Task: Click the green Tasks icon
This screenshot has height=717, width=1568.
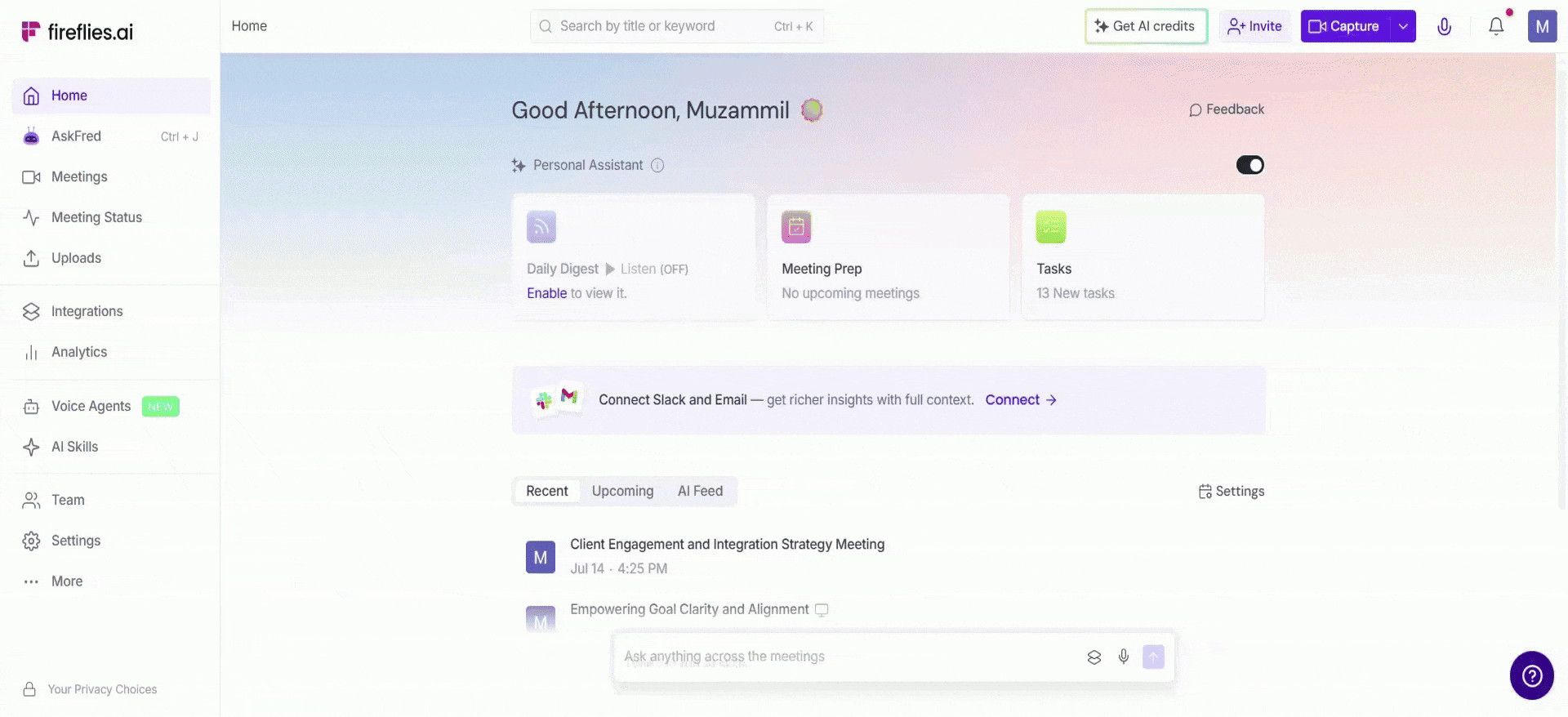Action: coord(1051,227)
